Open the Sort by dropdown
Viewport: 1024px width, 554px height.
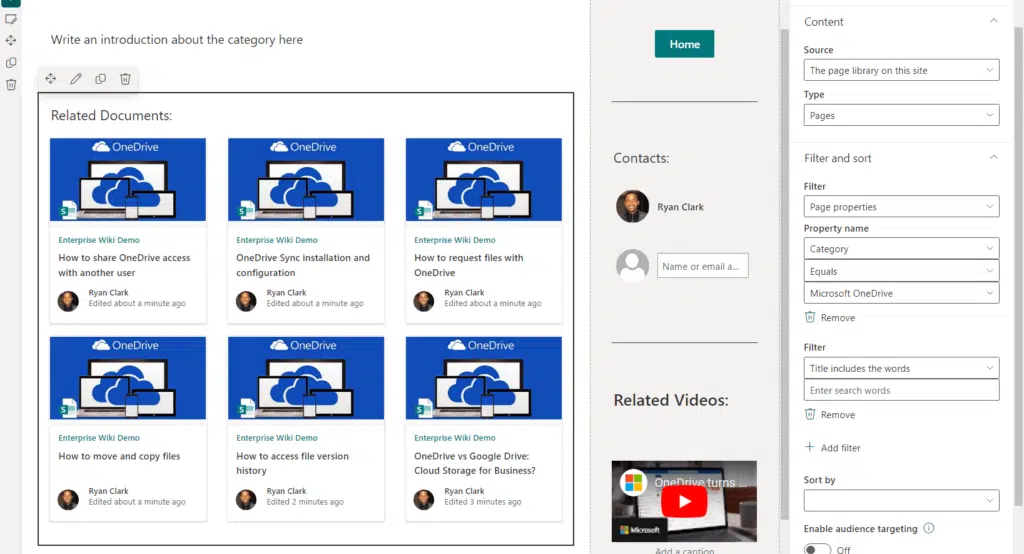click(901, 500)
